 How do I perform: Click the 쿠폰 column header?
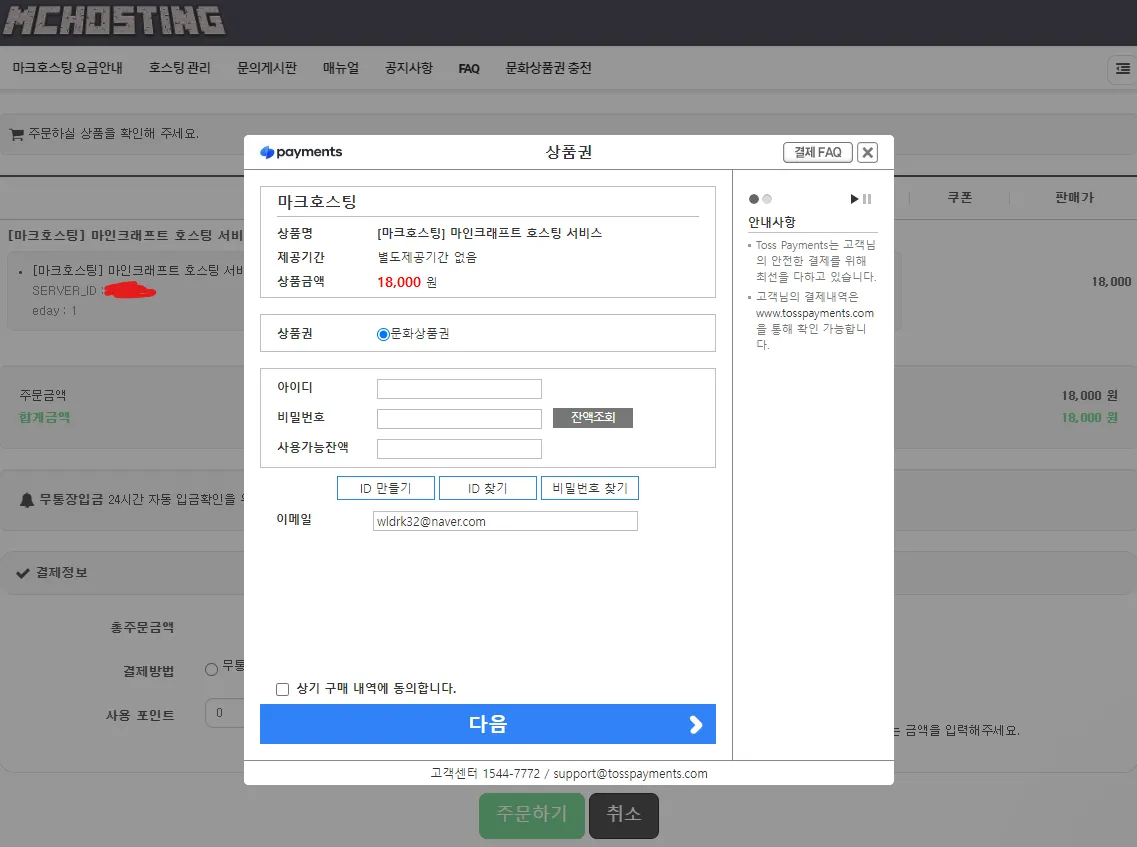tap(959, 197)
